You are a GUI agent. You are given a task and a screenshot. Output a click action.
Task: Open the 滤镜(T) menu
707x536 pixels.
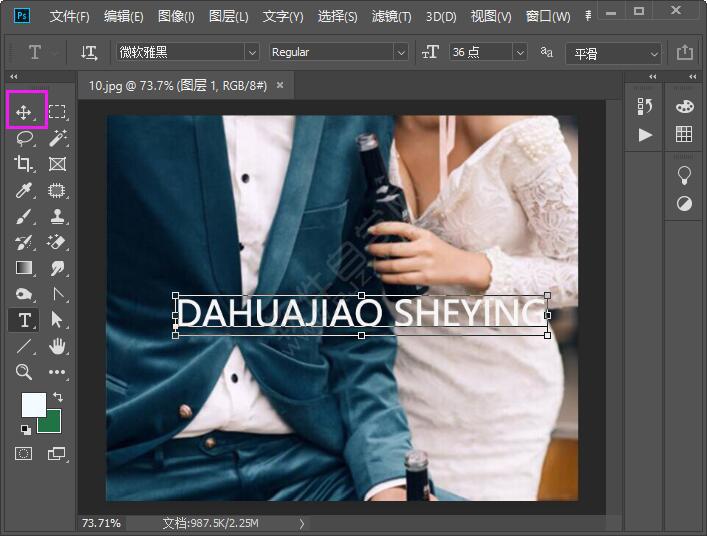[392, 17]
